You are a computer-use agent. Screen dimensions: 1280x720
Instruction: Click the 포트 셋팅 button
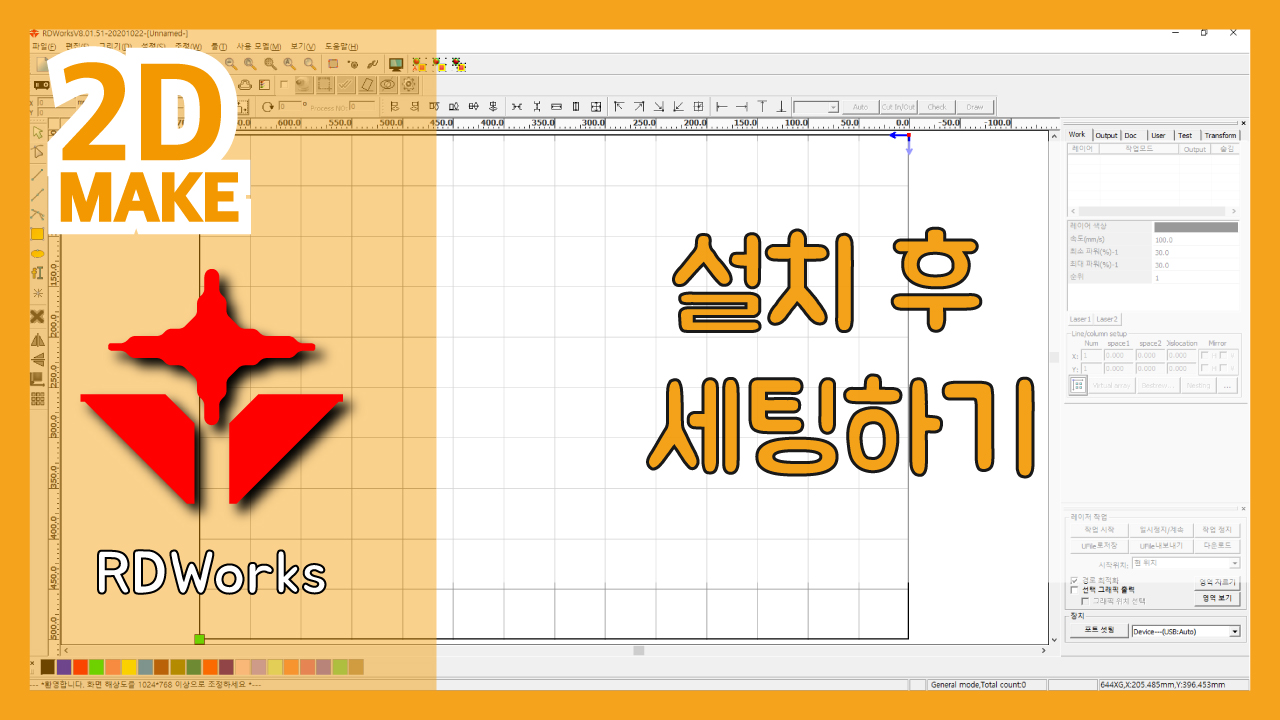[x=1099, y=630]
